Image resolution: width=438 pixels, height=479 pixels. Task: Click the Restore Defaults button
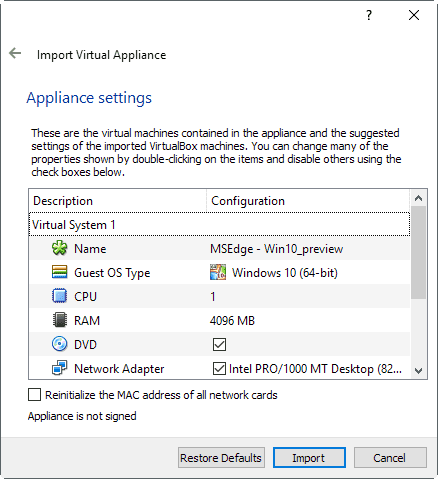[221, 458]
